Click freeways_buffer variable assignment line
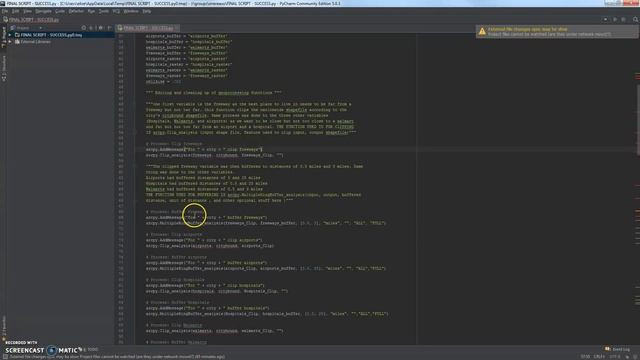Screen dimensions: 640x360 pos(187,53)
